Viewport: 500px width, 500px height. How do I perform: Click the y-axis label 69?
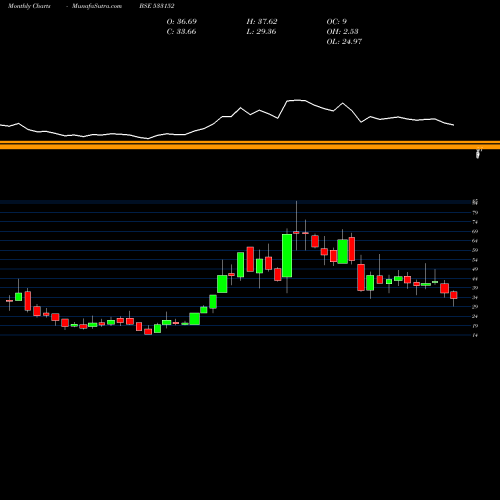click(475, 231)
